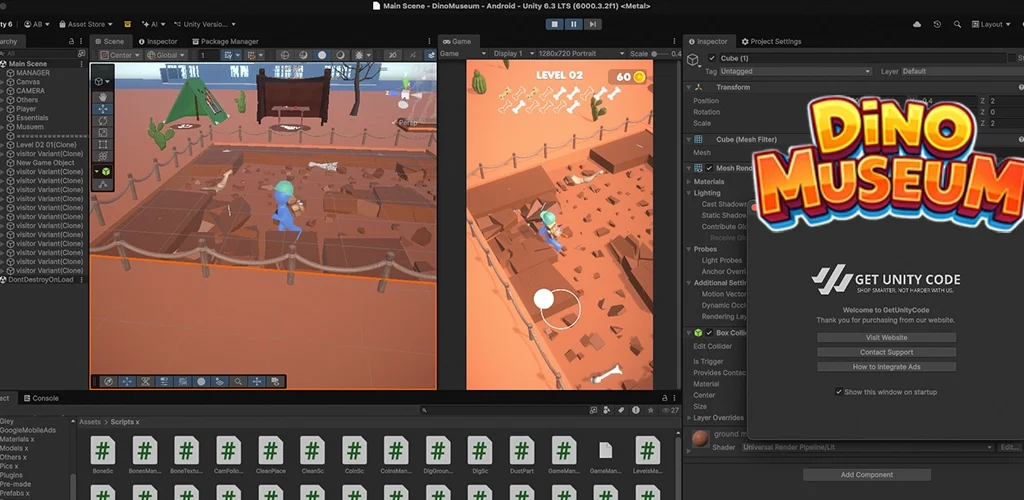1024x500 pixels.
Task: Select the Rect tool in Scene toolbar
Action: 103,144
